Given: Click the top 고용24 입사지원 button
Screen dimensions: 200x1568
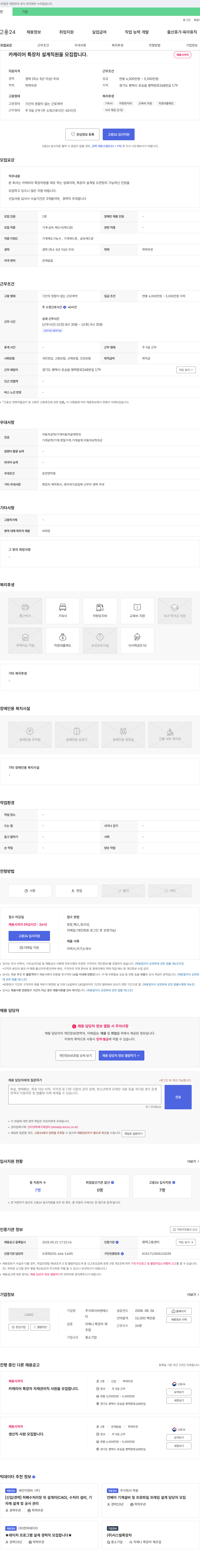Looking at the screenshot, I should [x=119, y=134].
